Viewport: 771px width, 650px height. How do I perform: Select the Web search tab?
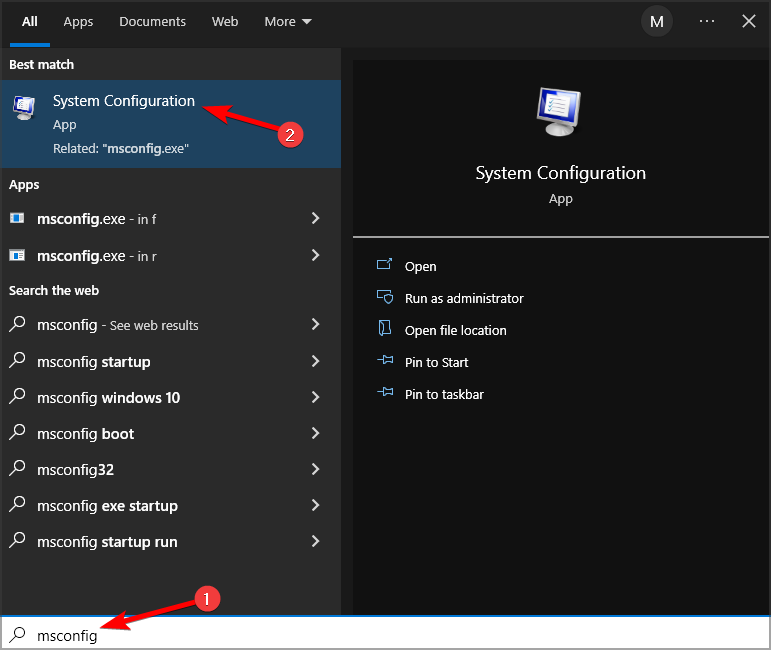(x=225, y=22)
